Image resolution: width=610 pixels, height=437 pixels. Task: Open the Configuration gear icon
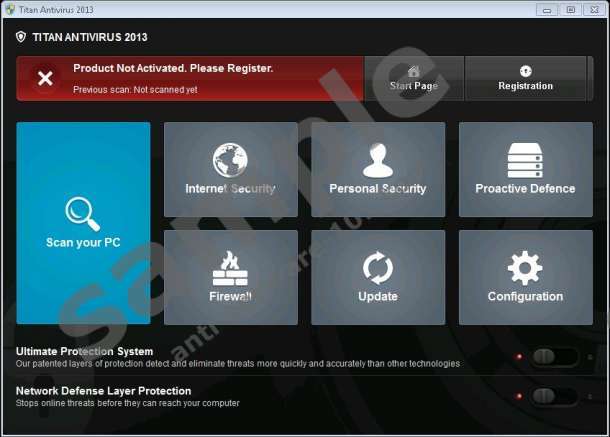pyautogui.click(x=525, y=268)
